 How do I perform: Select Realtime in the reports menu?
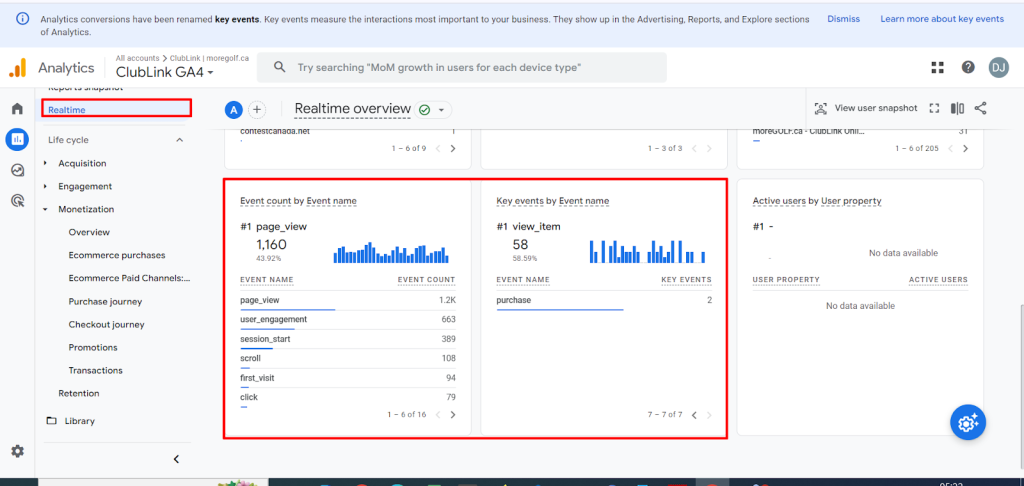point(67,109)
